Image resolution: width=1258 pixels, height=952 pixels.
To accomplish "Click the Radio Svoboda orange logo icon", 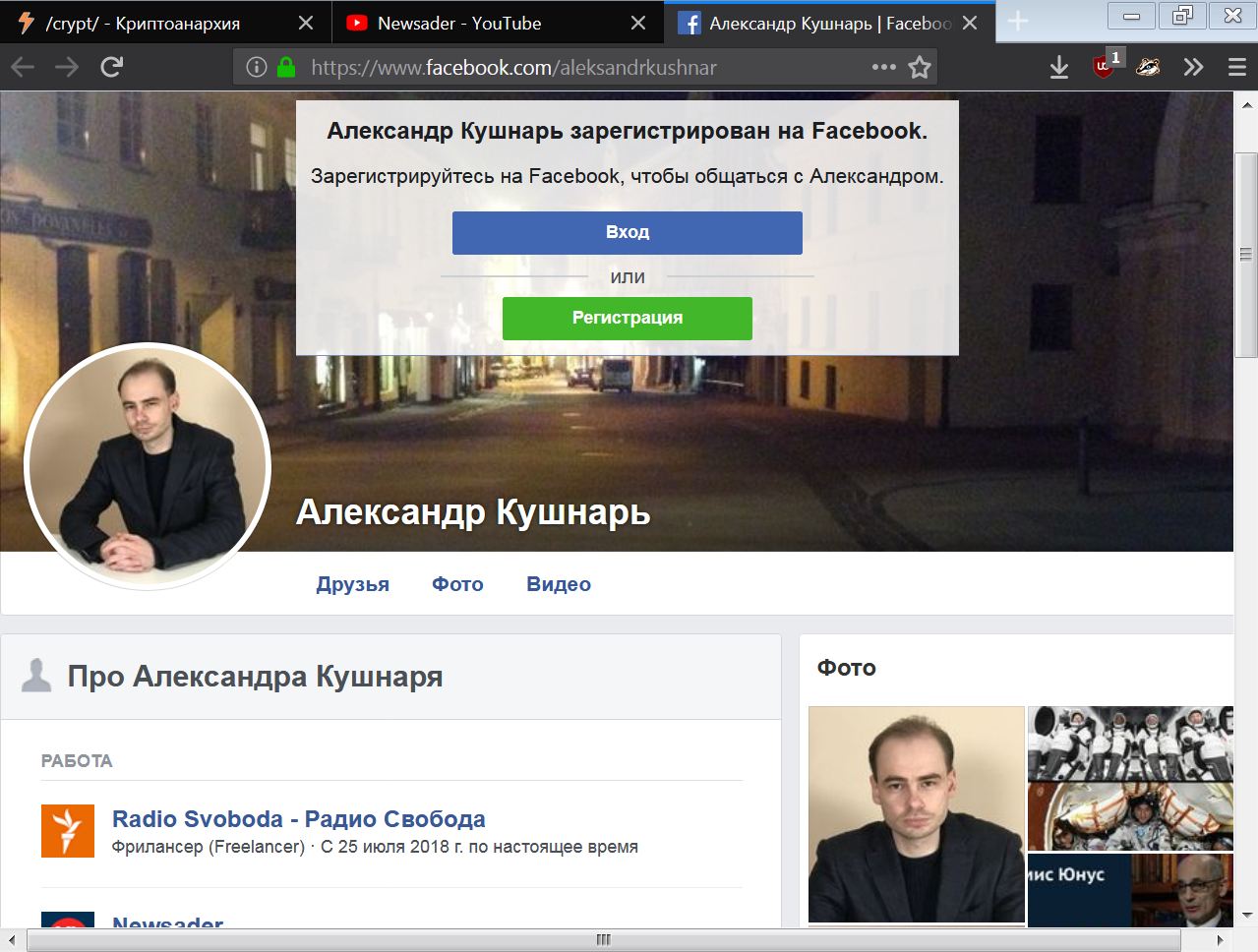I will (x=68, y=831).
